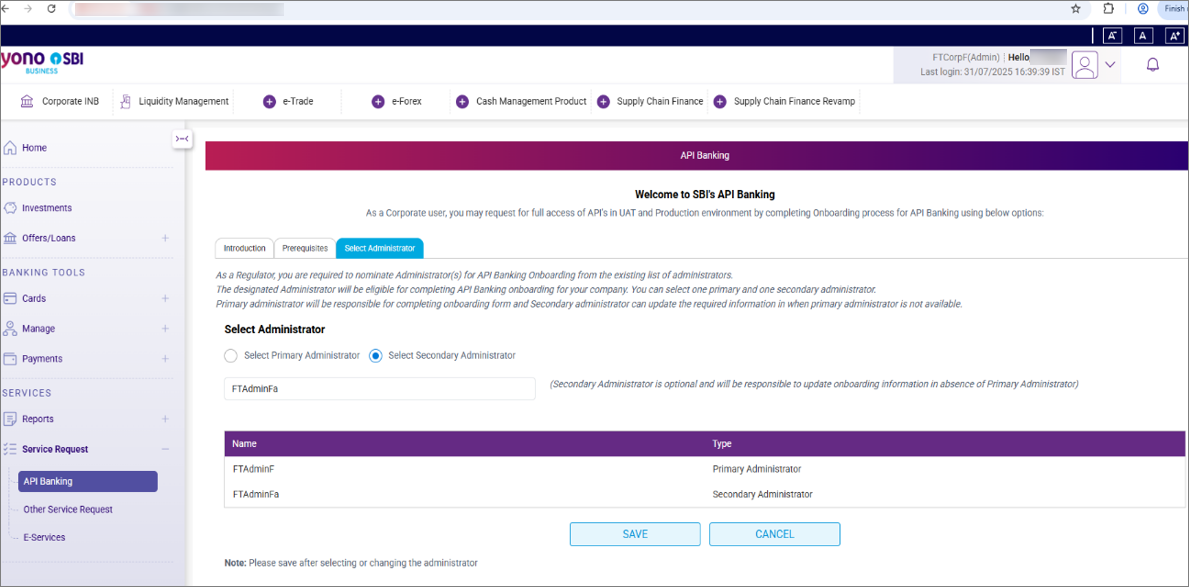Click the CANCEL button
Image resolution: width=1189 pixels, height=587 pixels.
774,534
